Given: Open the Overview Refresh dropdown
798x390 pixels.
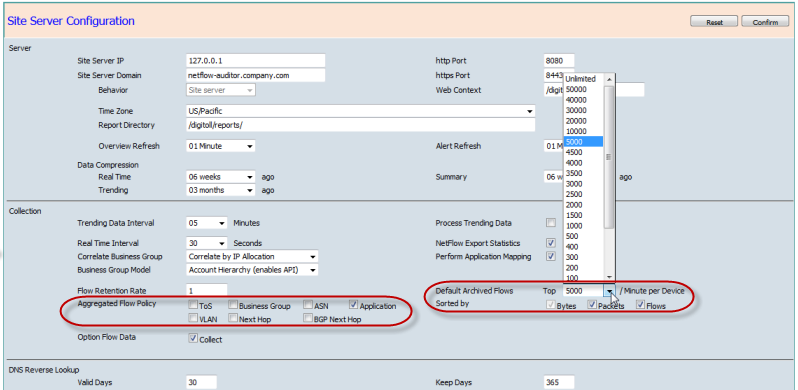Looking at the screenshot, I should coord(221,146).
